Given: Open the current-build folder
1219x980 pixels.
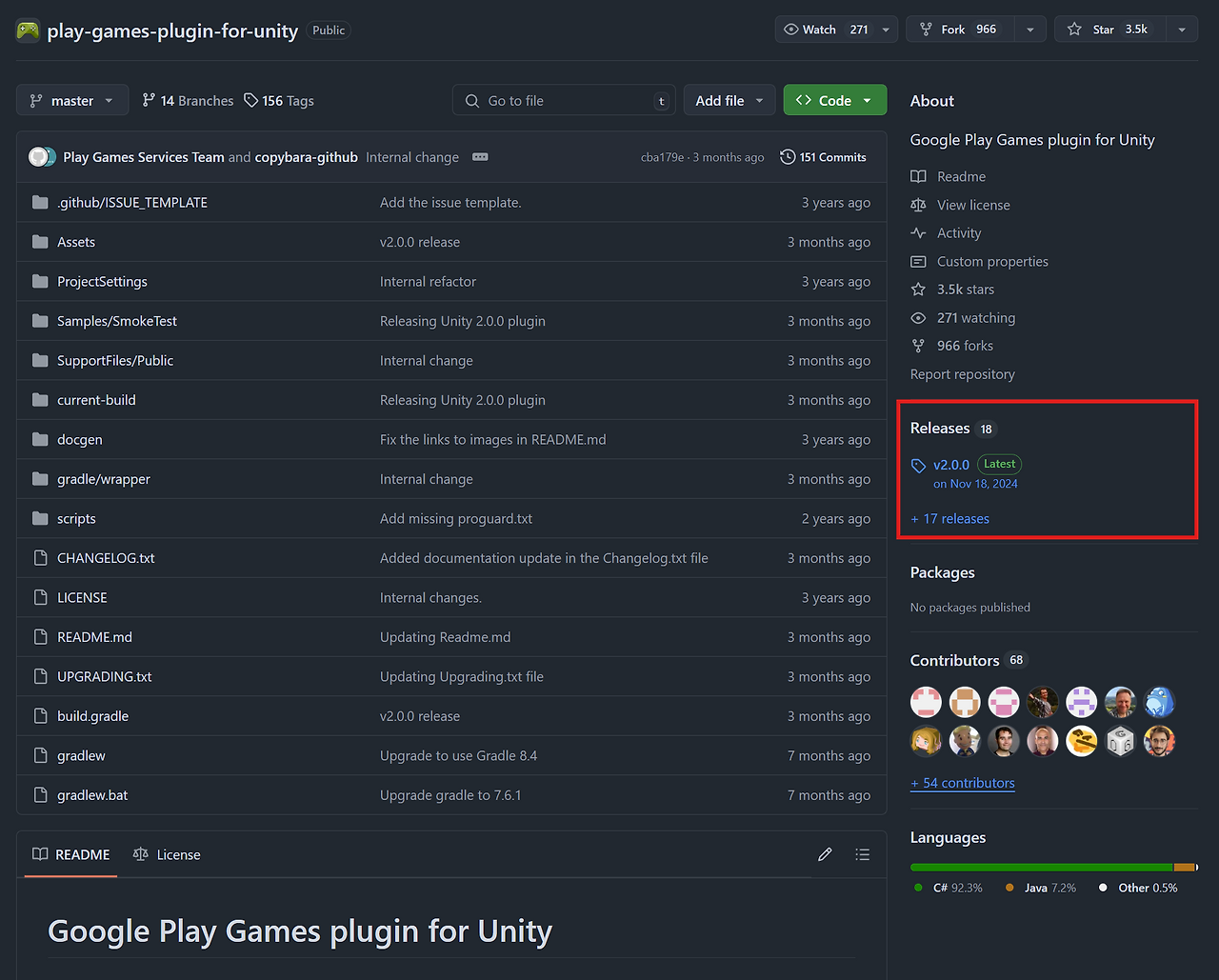Looking at the screenshot, I should (x=96, y=400).
